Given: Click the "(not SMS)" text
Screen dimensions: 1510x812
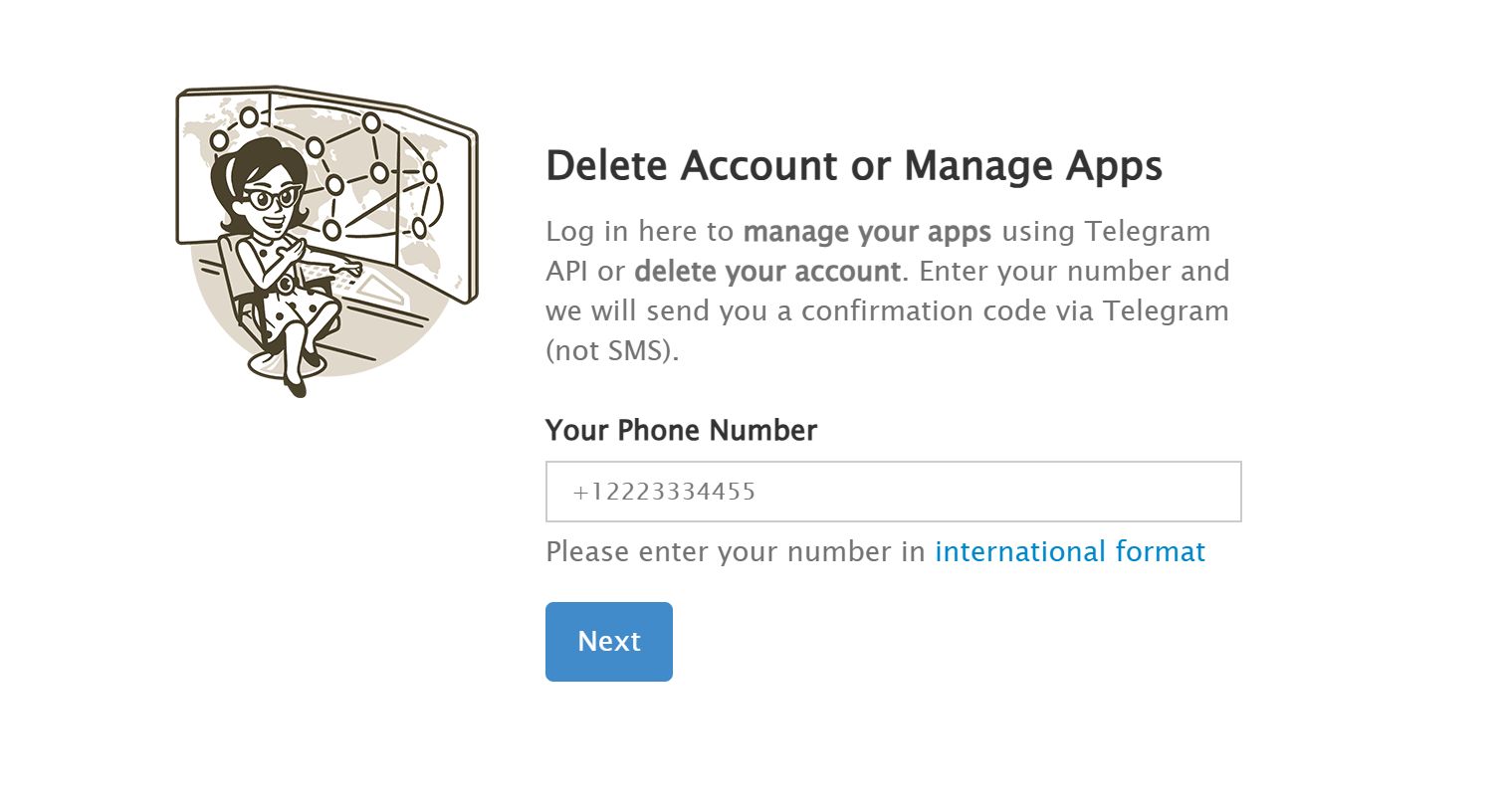Looking at the screenshot, I should pos(611,350).
